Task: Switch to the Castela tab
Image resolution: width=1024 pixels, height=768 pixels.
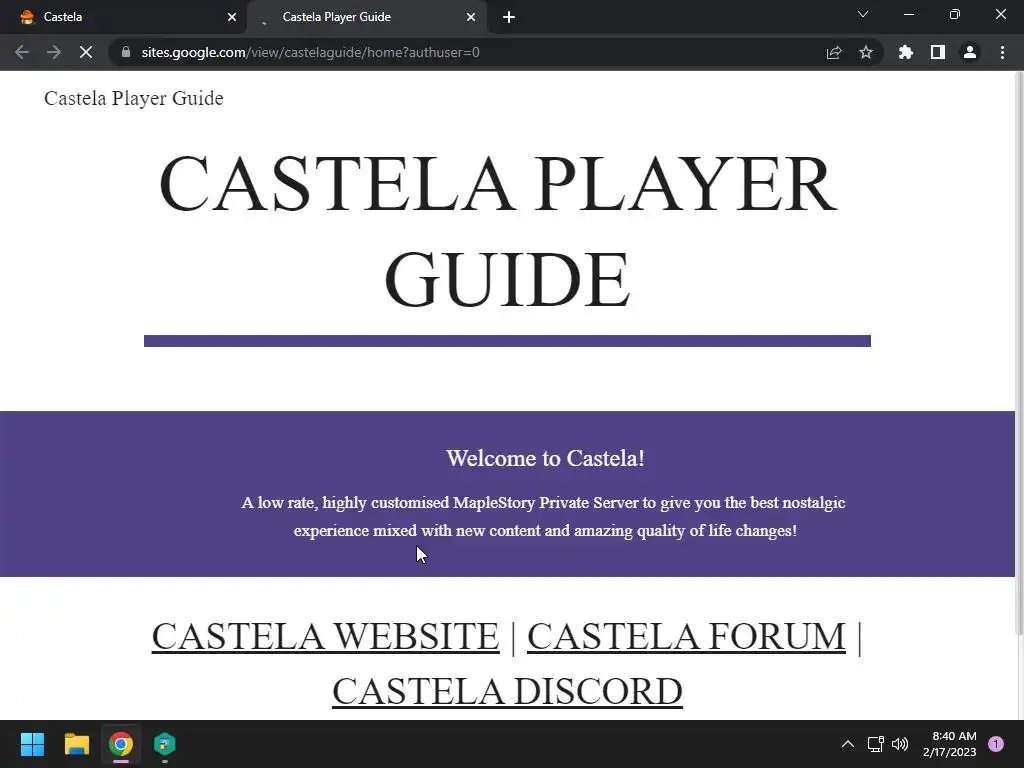Action: pyautogui.click(x=123, y=17)
